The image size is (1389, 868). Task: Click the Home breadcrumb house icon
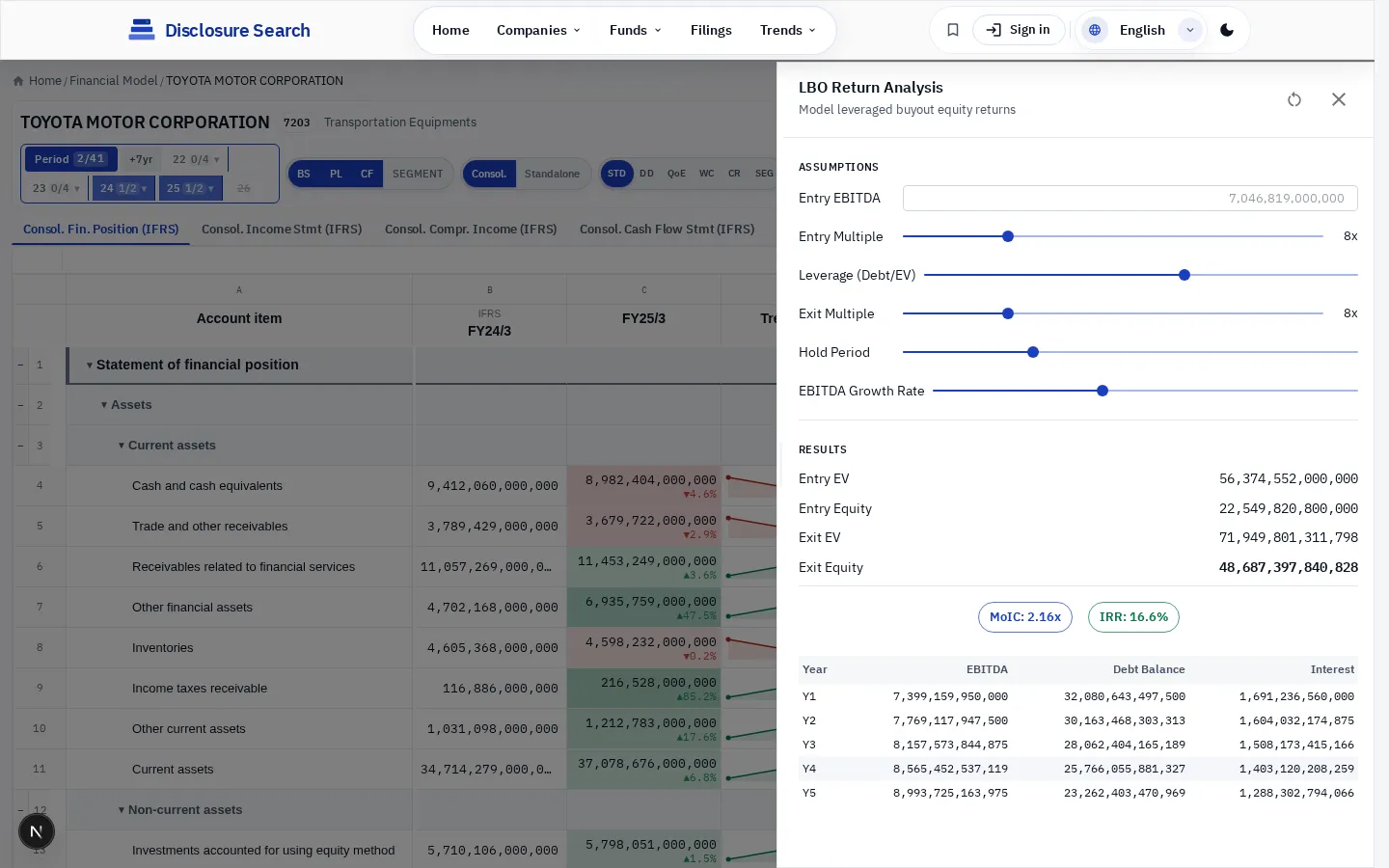[x=18, y=81]
